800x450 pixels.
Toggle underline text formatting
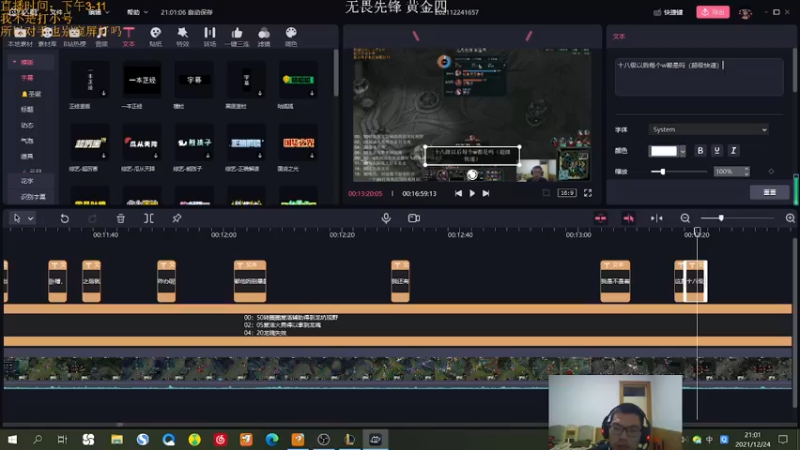pos(717,151)
